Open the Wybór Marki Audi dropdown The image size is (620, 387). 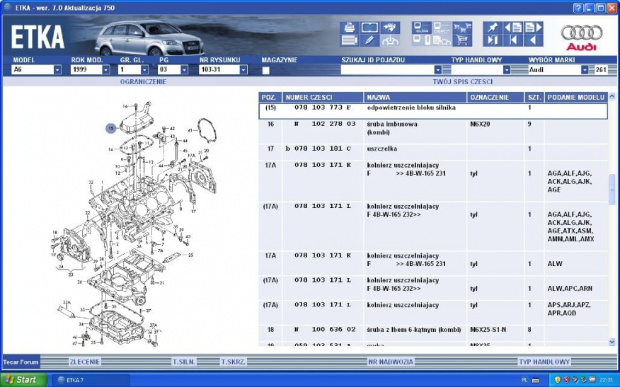click(584, 70)
